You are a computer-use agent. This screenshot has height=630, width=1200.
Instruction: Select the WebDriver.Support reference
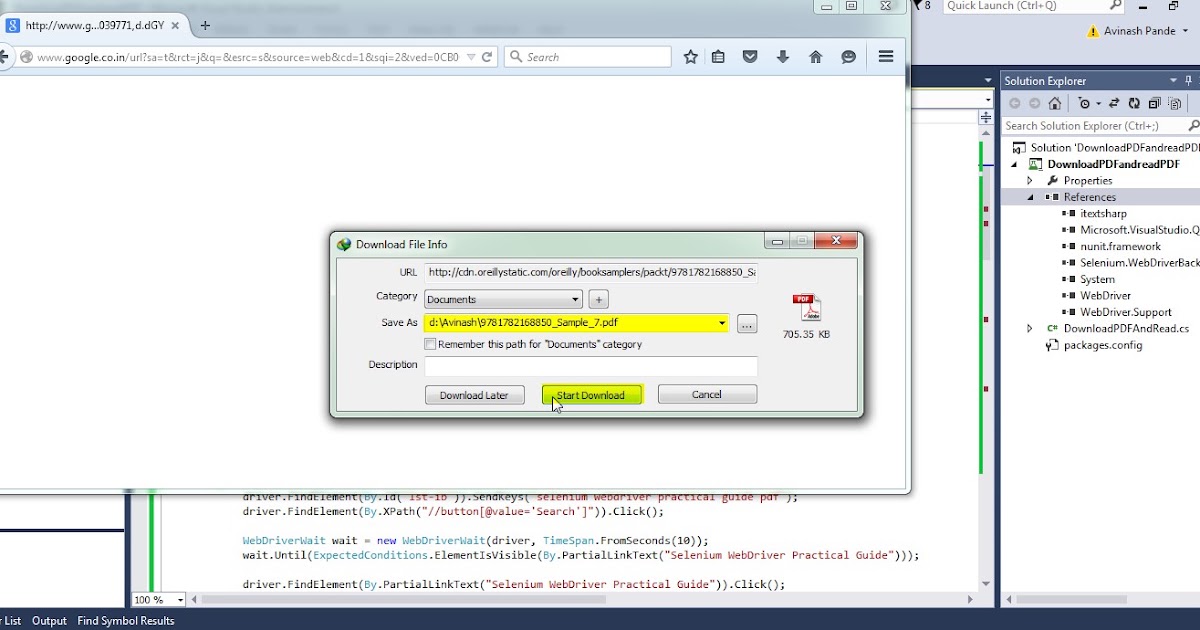(1126, 312)
